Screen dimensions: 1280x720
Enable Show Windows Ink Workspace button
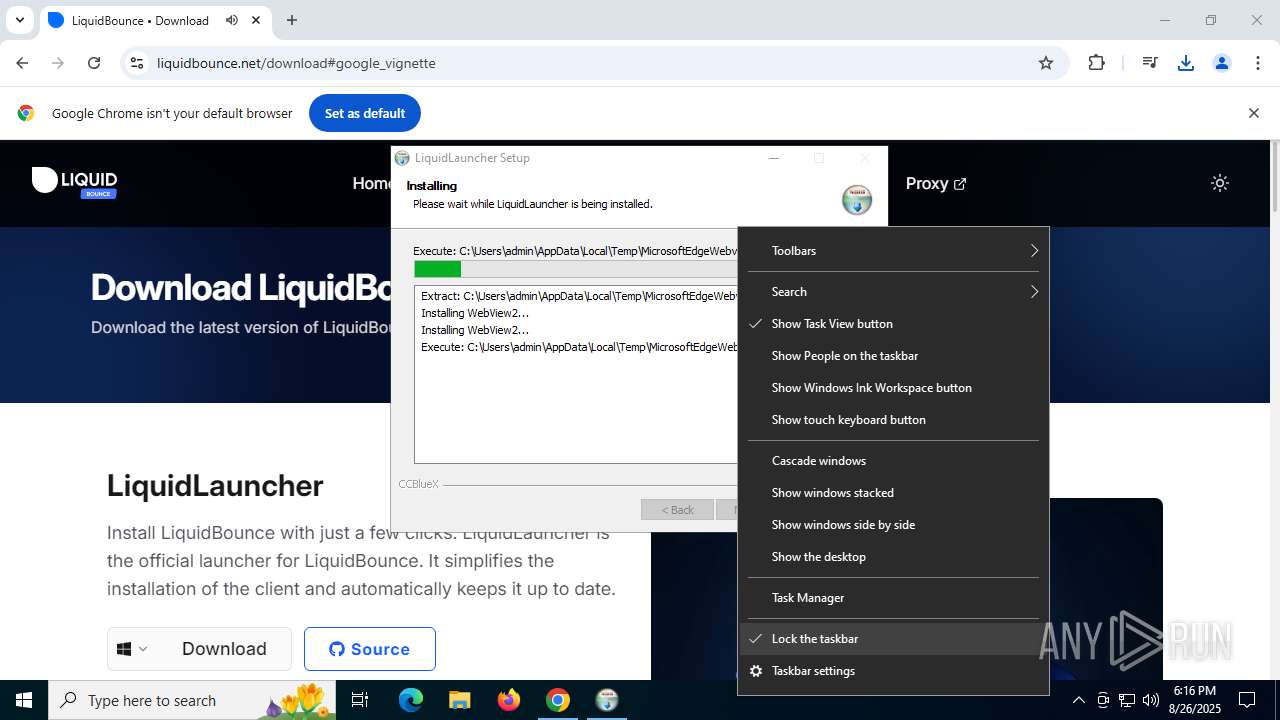(x=894, y=388)
